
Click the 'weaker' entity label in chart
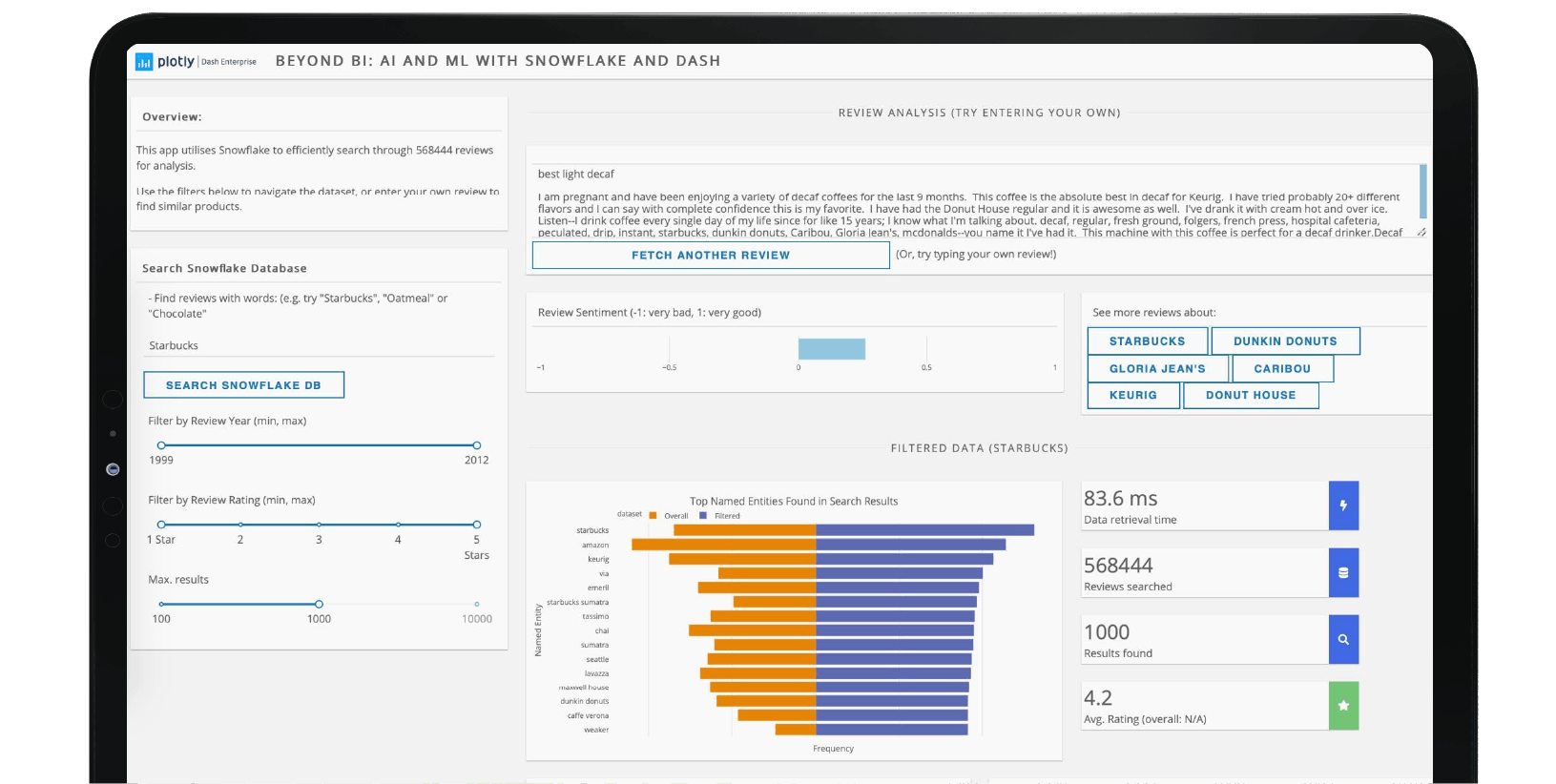click(x=596, y=730)
